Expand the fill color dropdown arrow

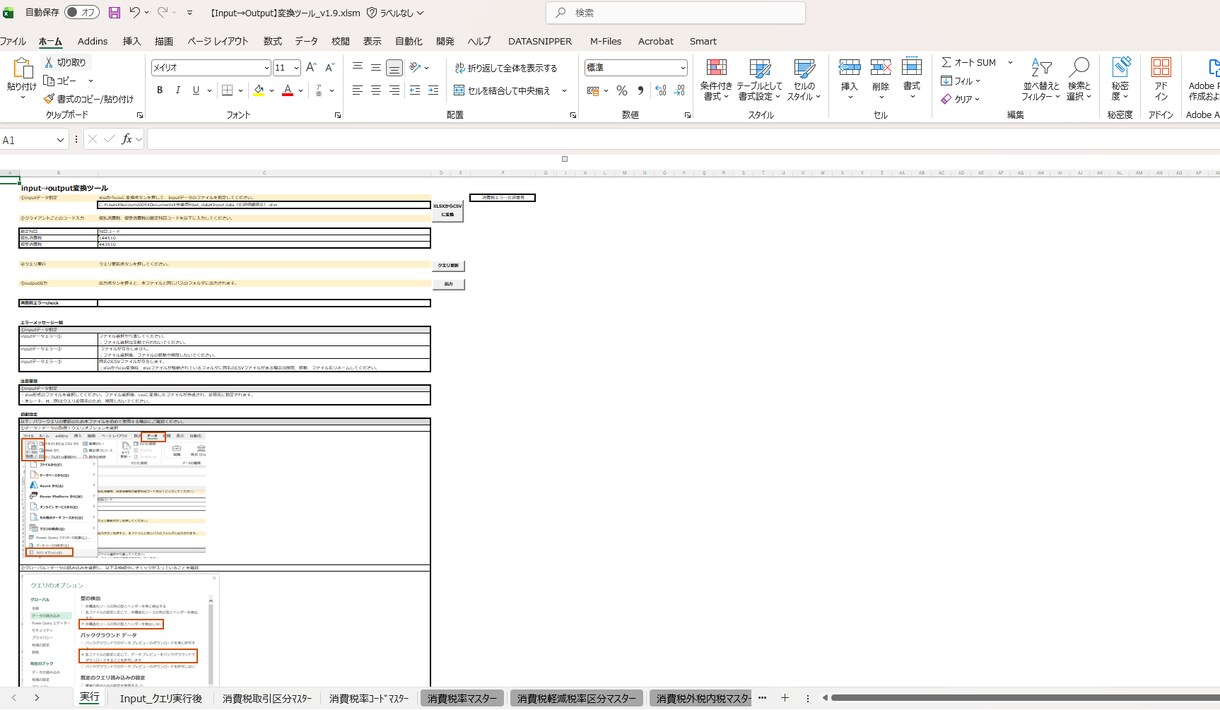coord(272,90)
